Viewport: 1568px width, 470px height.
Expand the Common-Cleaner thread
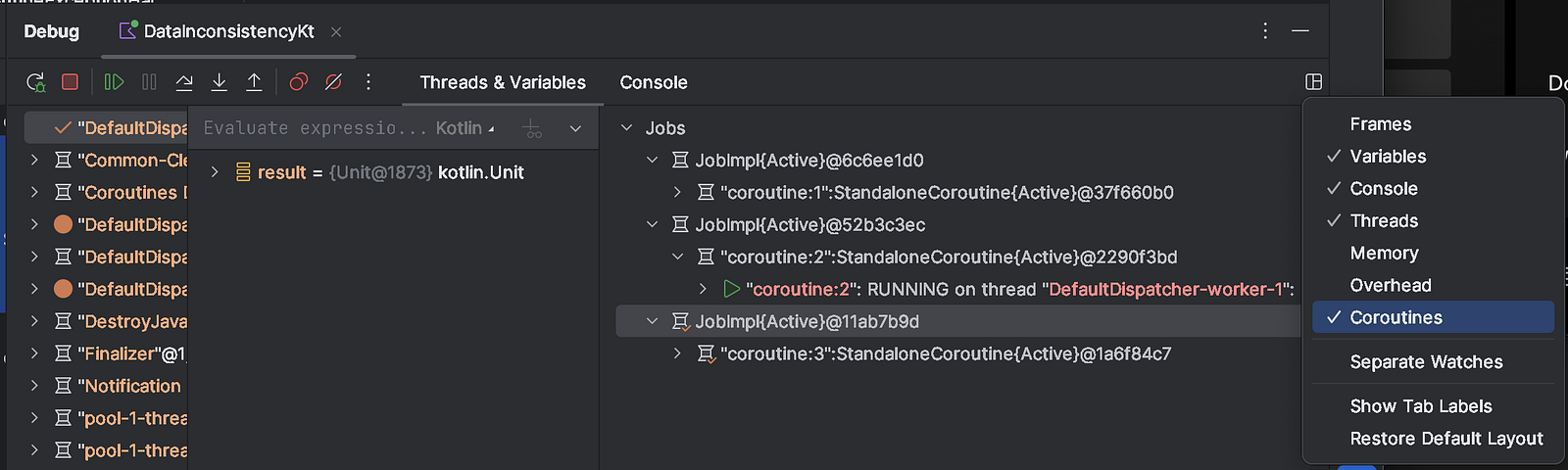tap(34, 161)
